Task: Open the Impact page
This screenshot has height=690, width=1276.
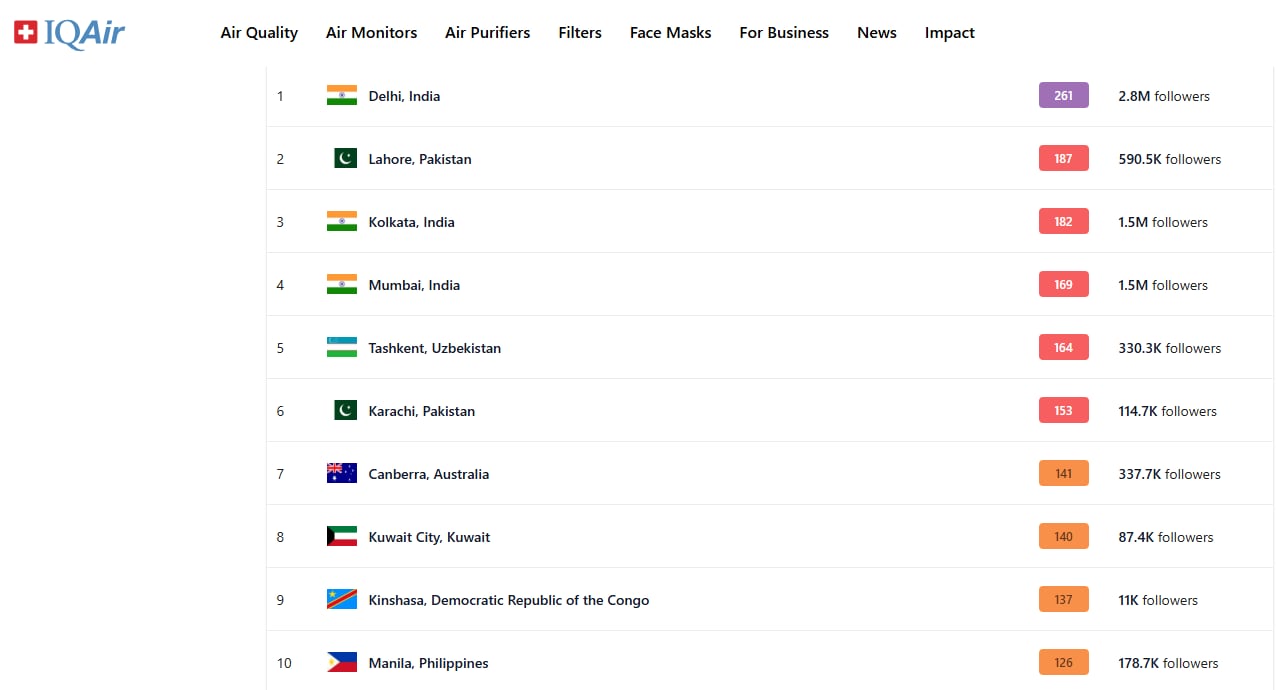Action: [x=949, y=33]
